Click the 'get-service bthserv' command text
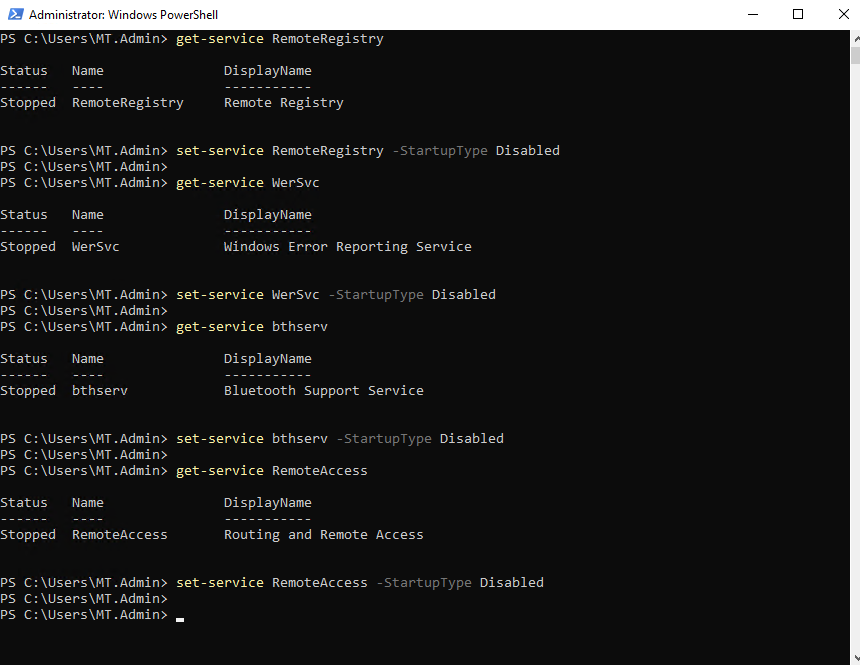The height and width of the screenshot is (665, 860). pos(252,327)
